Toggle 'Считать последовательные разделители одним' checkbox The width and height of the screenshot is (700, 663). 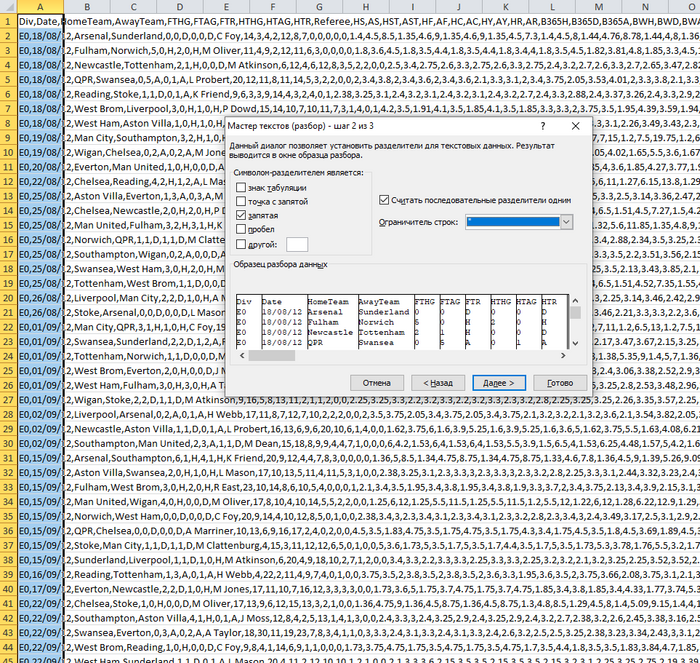384,200
